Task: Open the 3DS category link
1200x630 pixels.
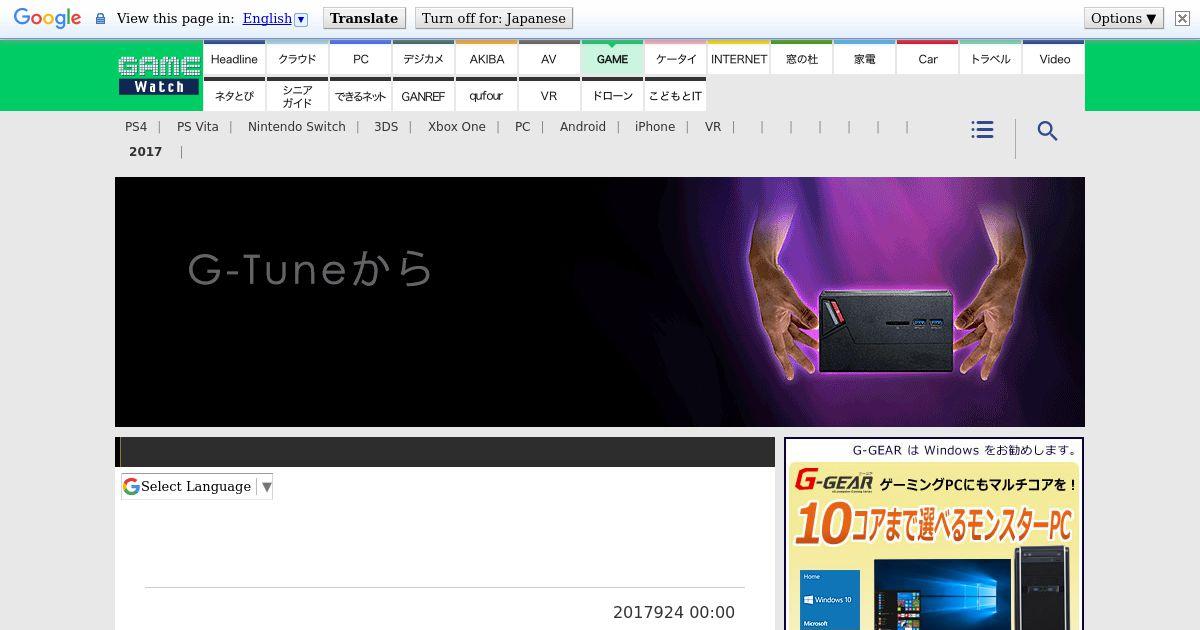Action: tap(386, 127)
